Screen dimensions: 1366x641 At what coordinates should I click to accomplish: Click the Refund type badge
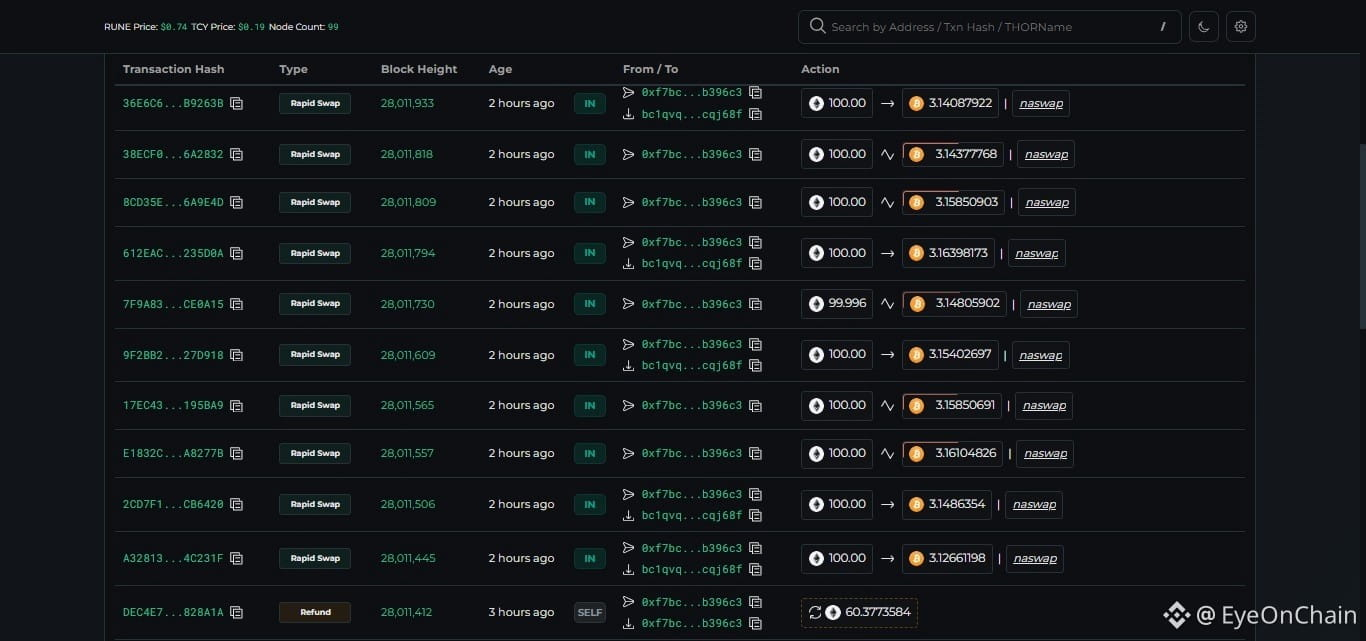click(x=315, y=612)
